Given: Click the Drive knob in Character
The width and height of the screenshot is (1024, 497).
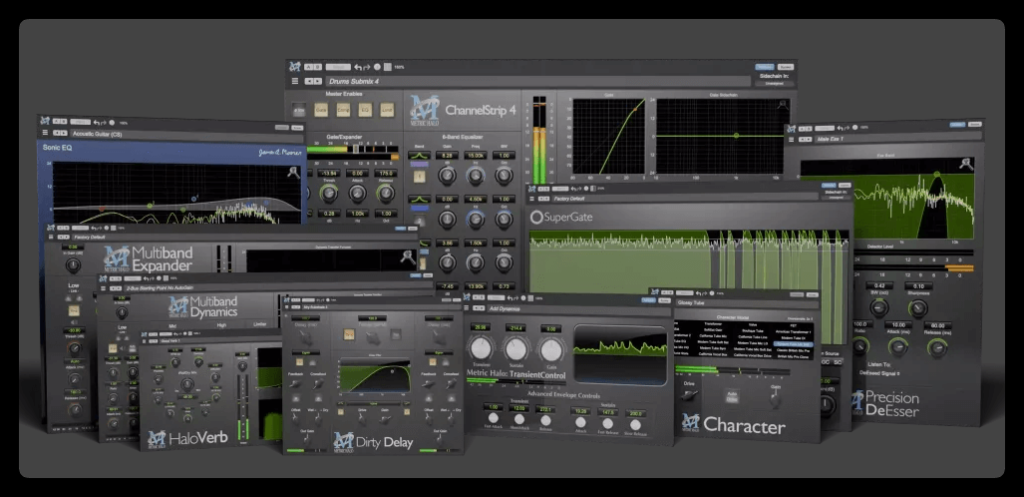Looking at the screenshot, I should coord(690,395).
